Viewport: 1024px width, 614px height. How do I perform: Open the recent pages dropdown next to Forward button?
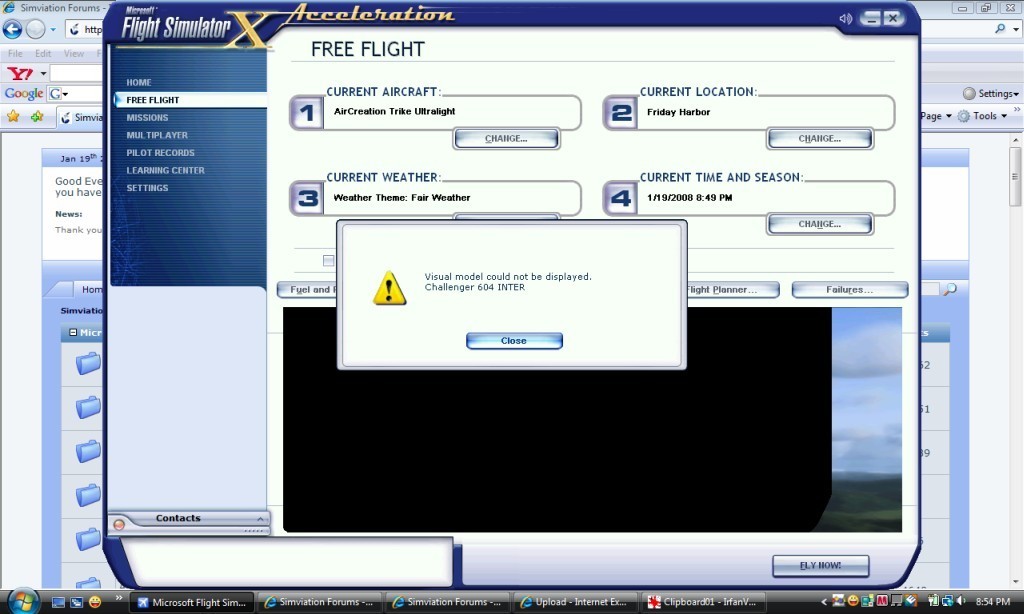pos(53,29)
